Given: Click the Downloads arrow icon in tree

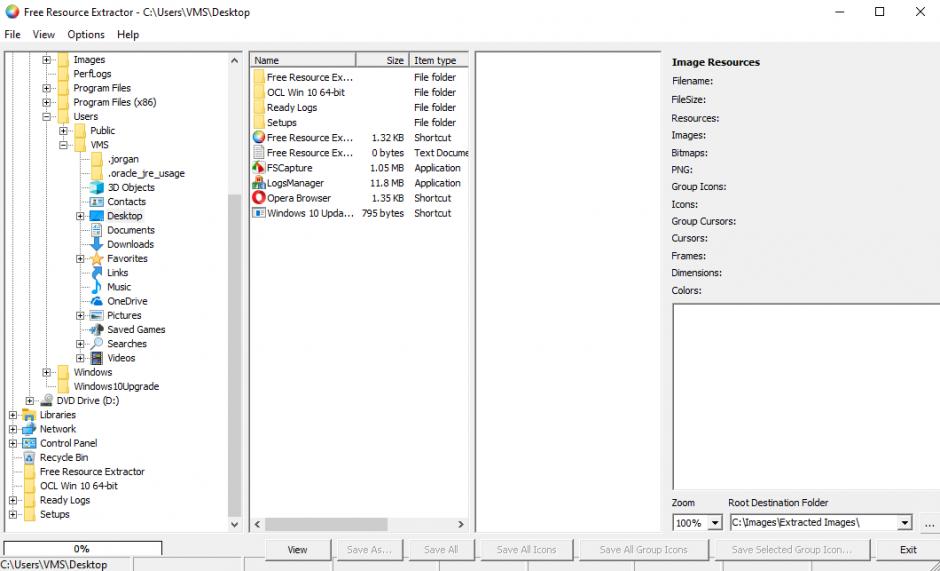Looking at the screenshot, I should pyautogui.click(x=96, y=244).
